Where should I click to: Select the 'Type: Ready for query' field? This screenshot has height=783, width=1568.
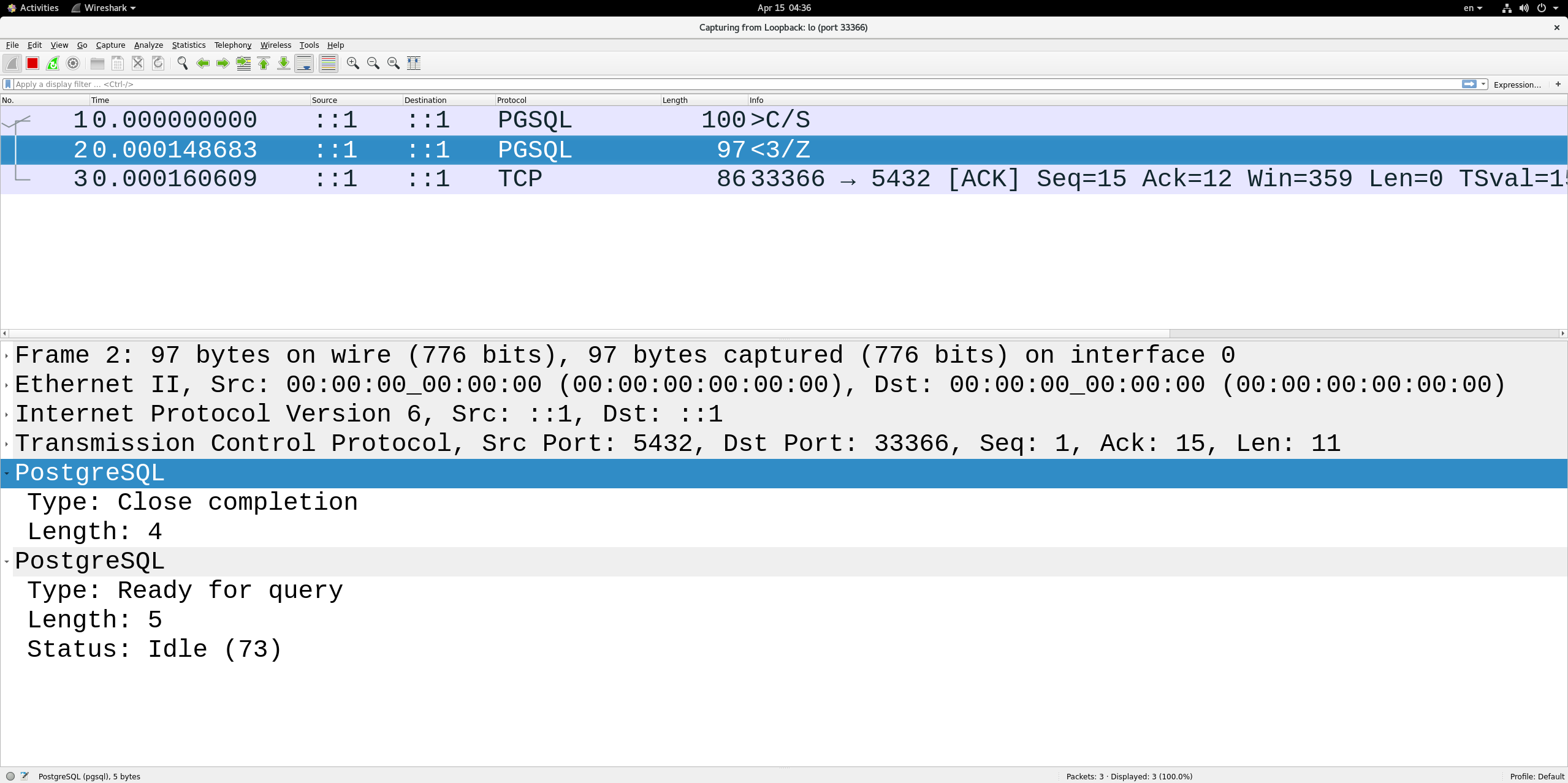coord(185,591)
